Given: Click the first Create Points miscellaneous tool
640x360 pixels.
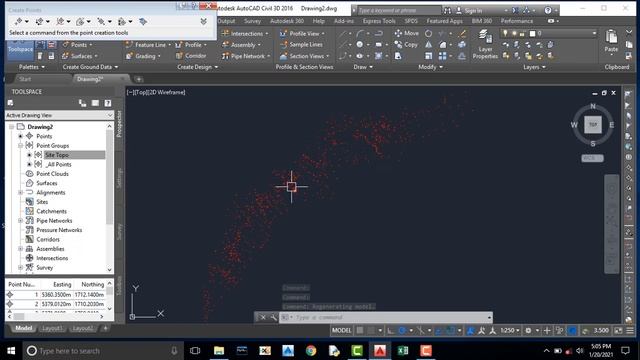Looking at the screenshot, I should [x=18, y=21].
